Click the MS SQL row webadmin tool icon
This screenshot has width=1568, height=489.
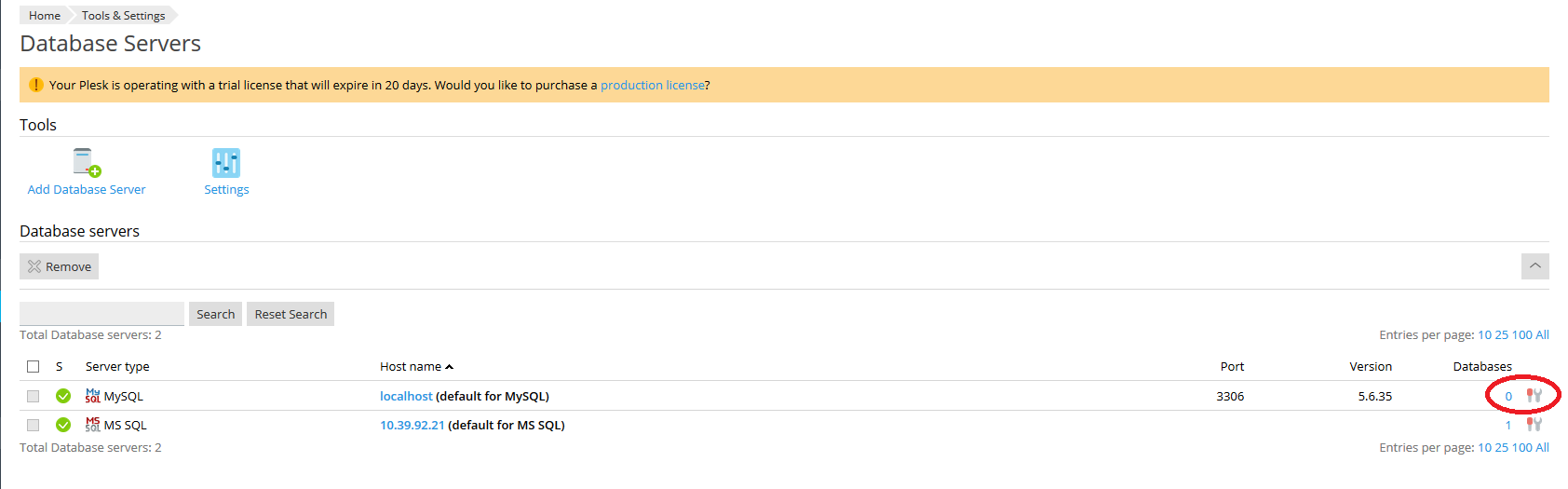(1534, 425)
